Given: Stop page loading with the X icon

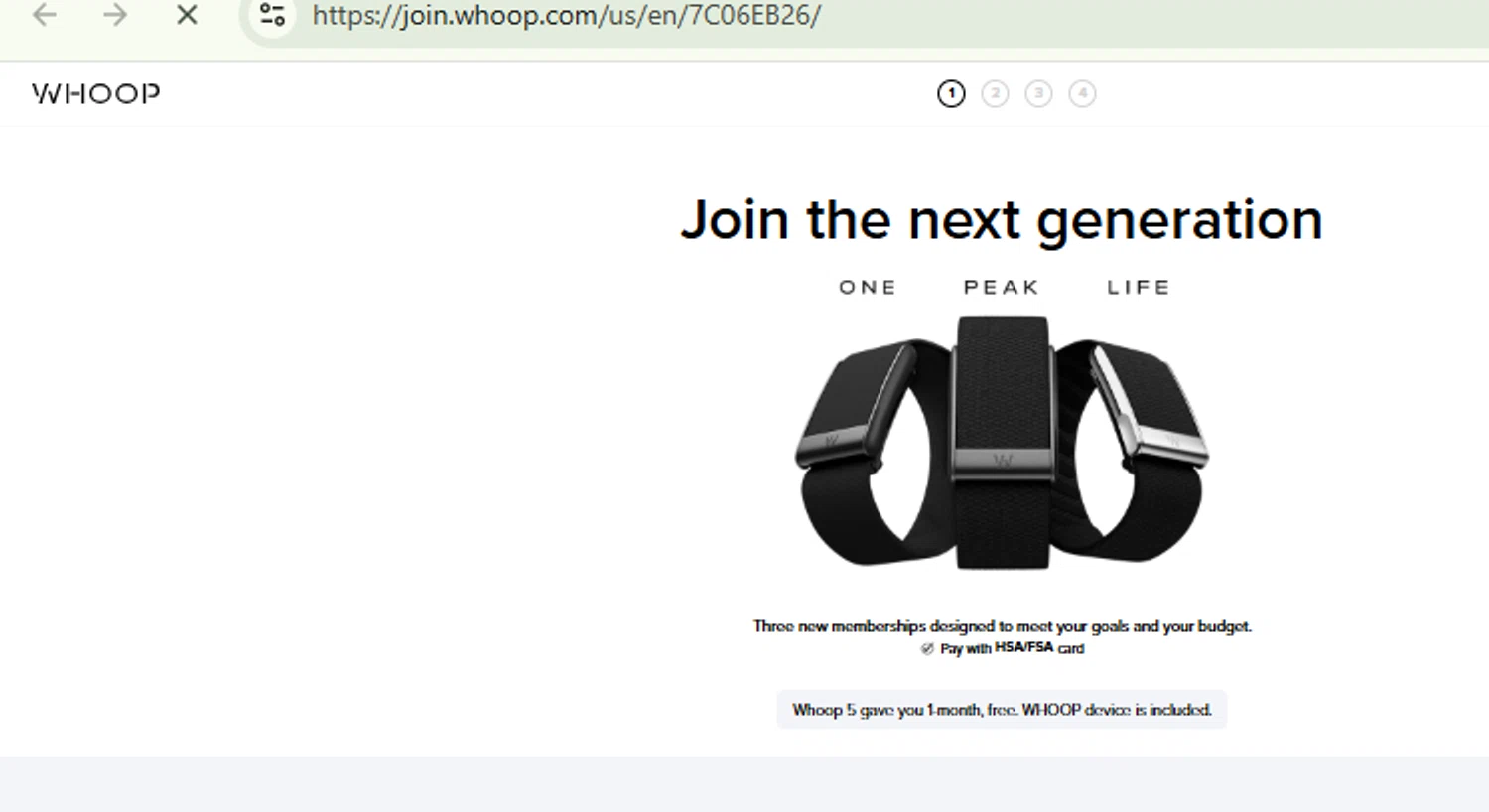Looking at the screenshot, I should 187,15.
